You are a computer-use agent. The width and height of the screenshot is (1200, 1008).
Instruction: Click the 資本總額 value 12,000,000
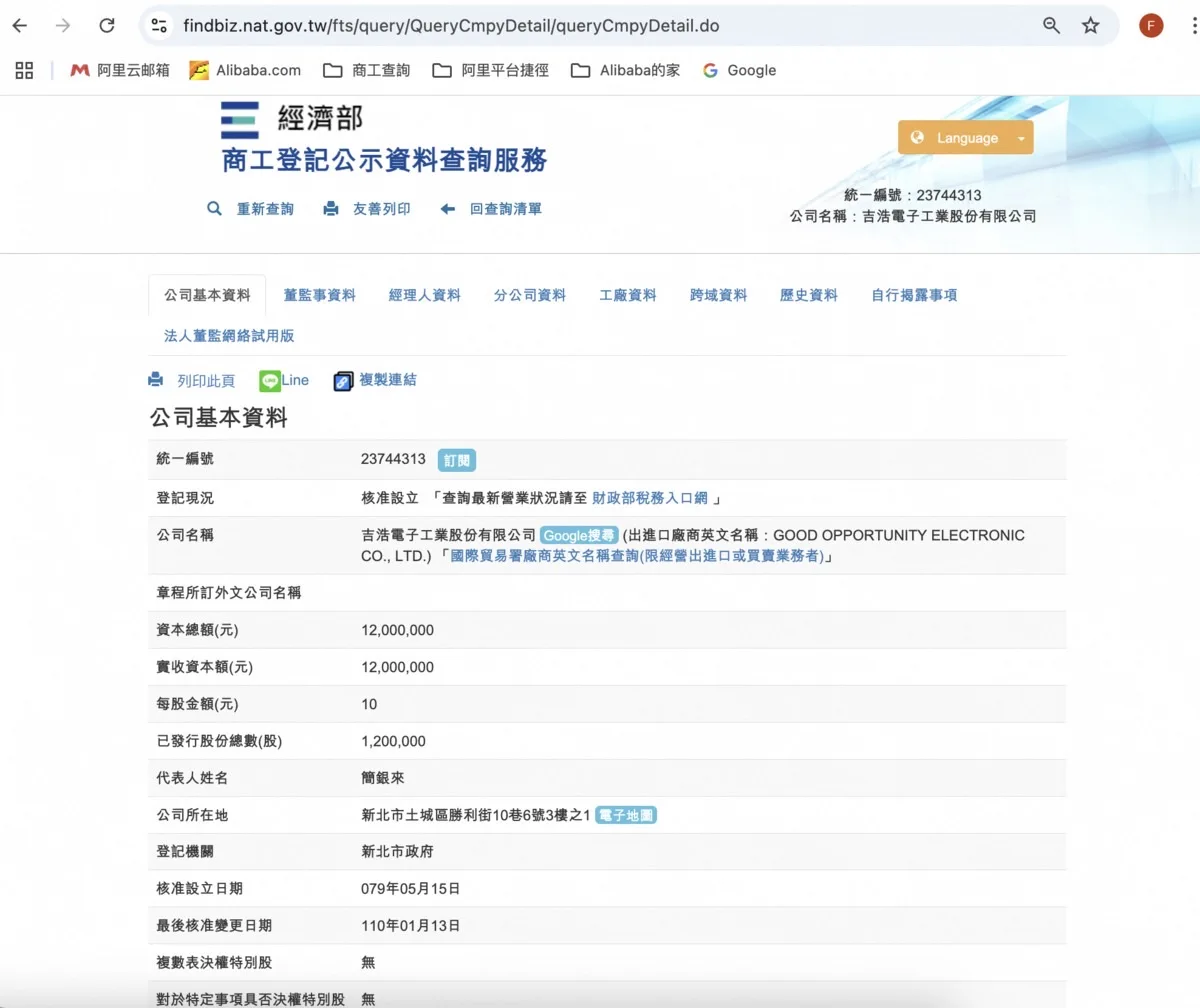(397, 630)
